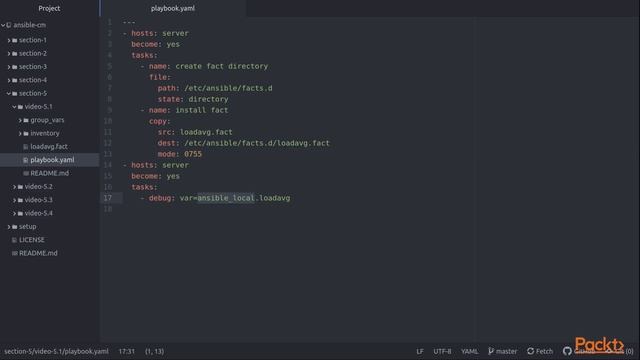
Task: Click on 'install fact' task name
Action: click(x=202, y=110)
